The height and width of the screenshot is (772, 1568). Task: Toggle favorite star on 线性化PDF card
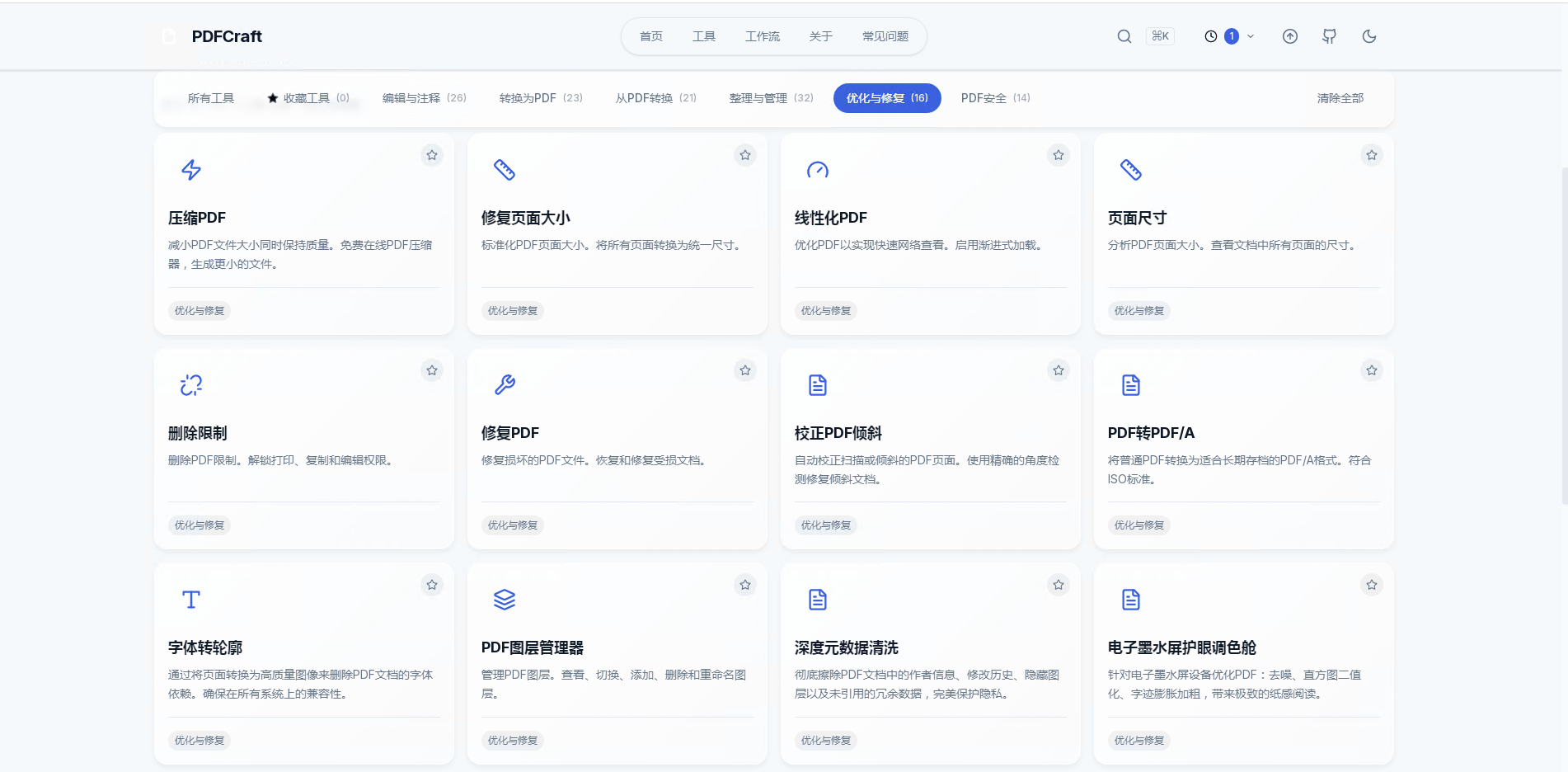pyautogui.click(x=1059, y=155)
